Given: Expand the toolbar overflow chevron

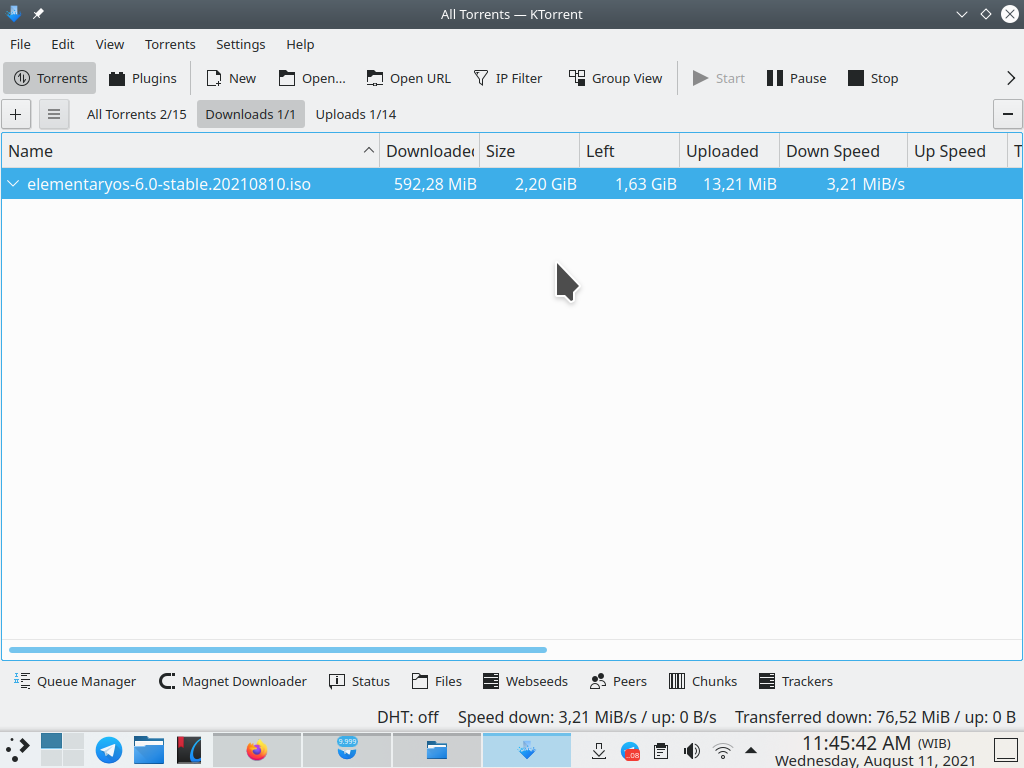Looking at the screenshot, I should (x=1011, y=78).
